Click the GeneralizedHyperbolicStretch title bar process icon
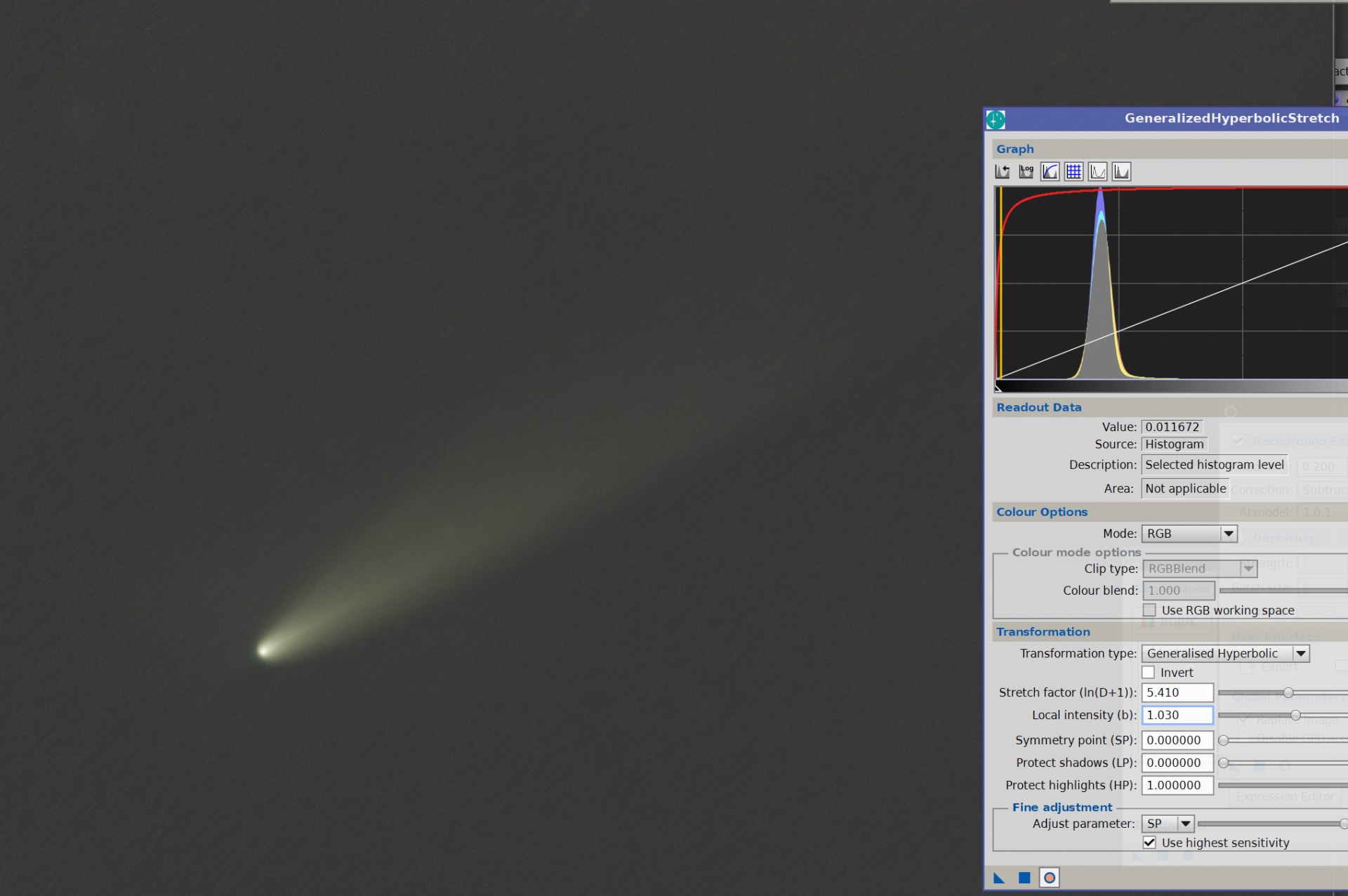This screenshot has height=896, width=1348. 996,119
